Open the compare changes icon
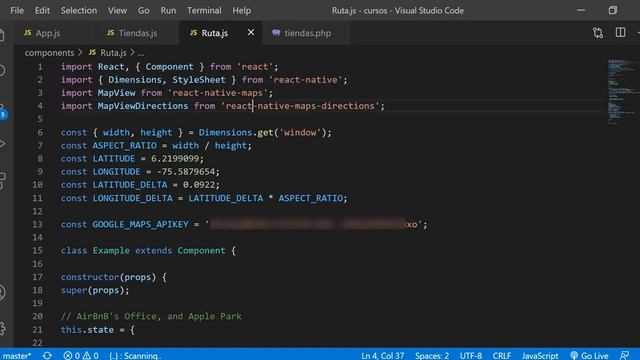The width and height of the screenshot is (640, 360). 598,33
